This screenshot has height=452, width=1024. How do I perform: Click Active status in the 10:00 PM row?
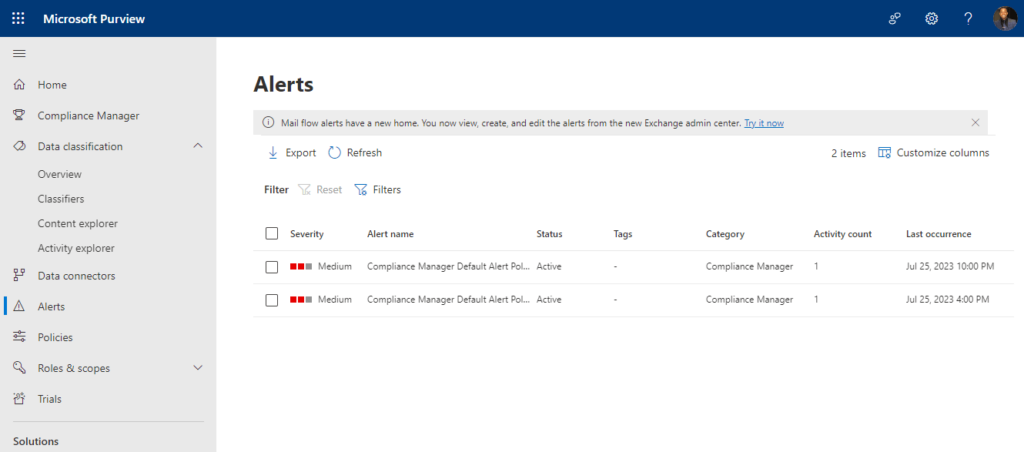(x=549, y=266)
